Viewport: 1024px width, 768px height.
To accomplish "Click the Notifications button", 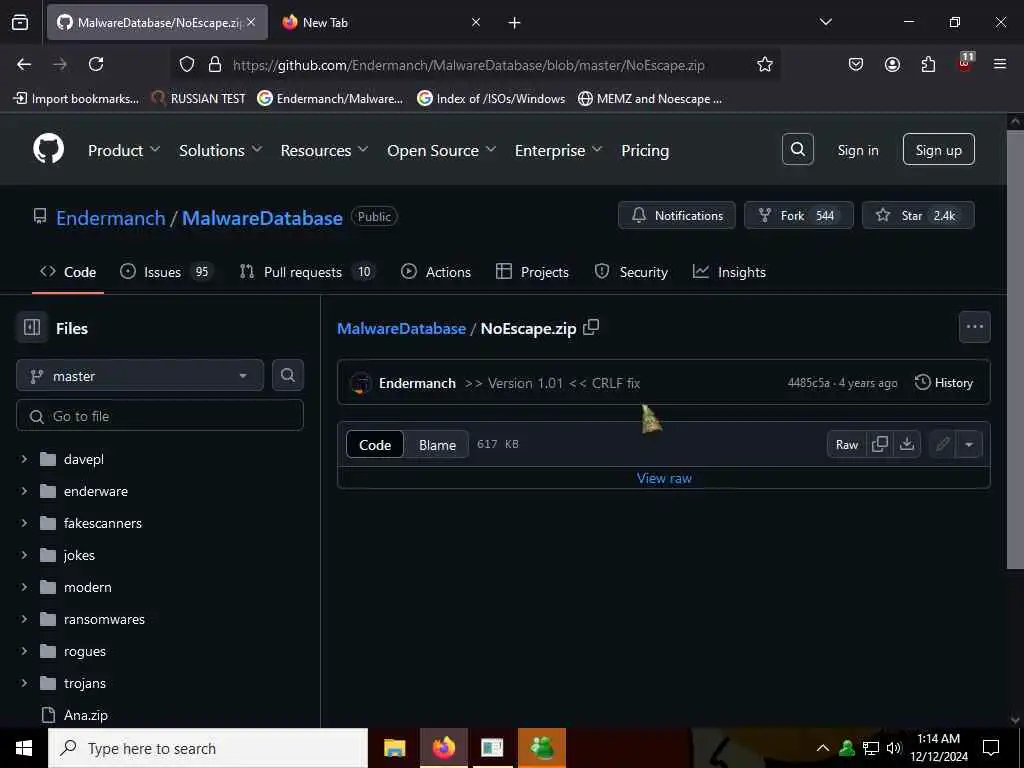I will click(x=677, y=216).
